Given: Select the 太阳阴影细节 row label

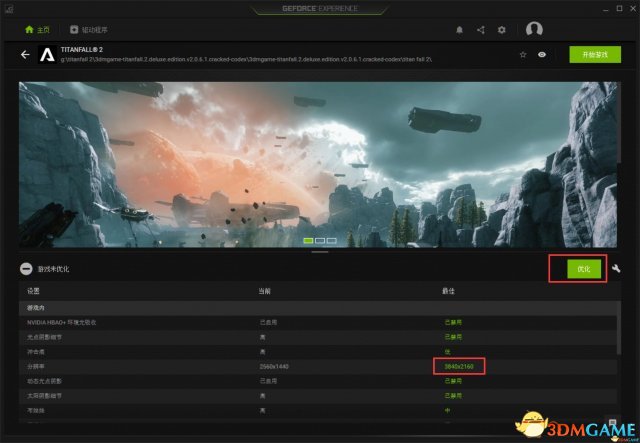Looking at the screenshot, I should [x=44, y=396].
